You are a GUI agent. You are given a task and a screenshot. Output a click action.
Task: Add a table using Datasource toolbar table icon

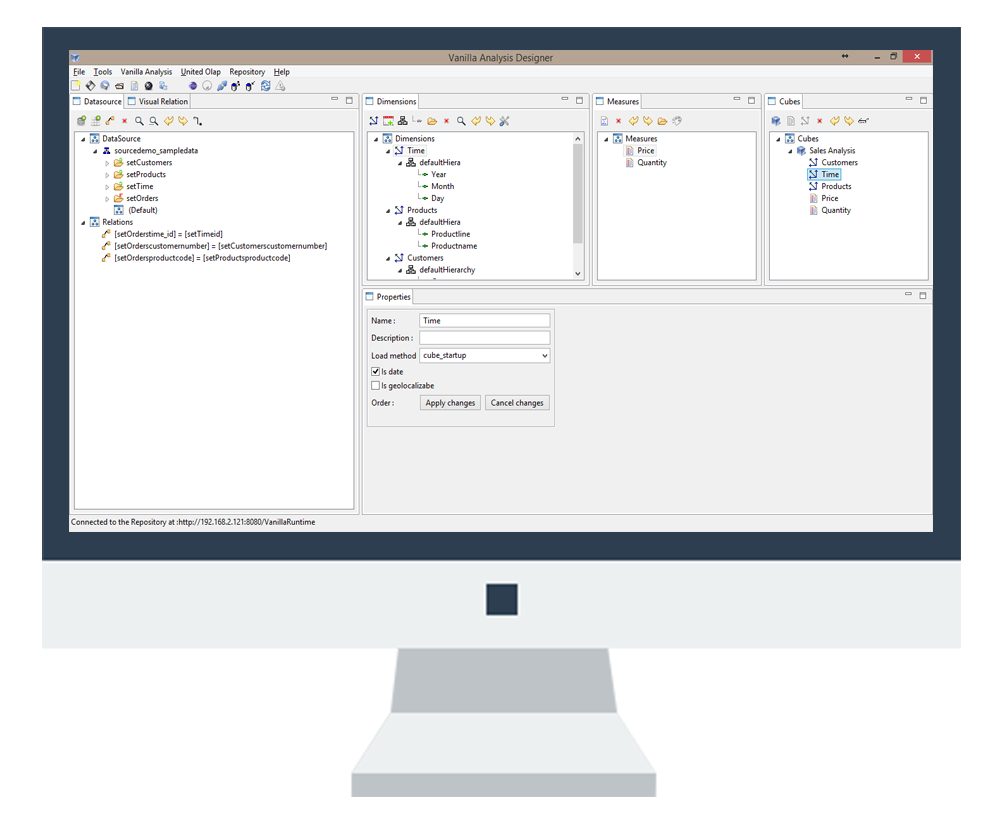(x=96, y=121)
